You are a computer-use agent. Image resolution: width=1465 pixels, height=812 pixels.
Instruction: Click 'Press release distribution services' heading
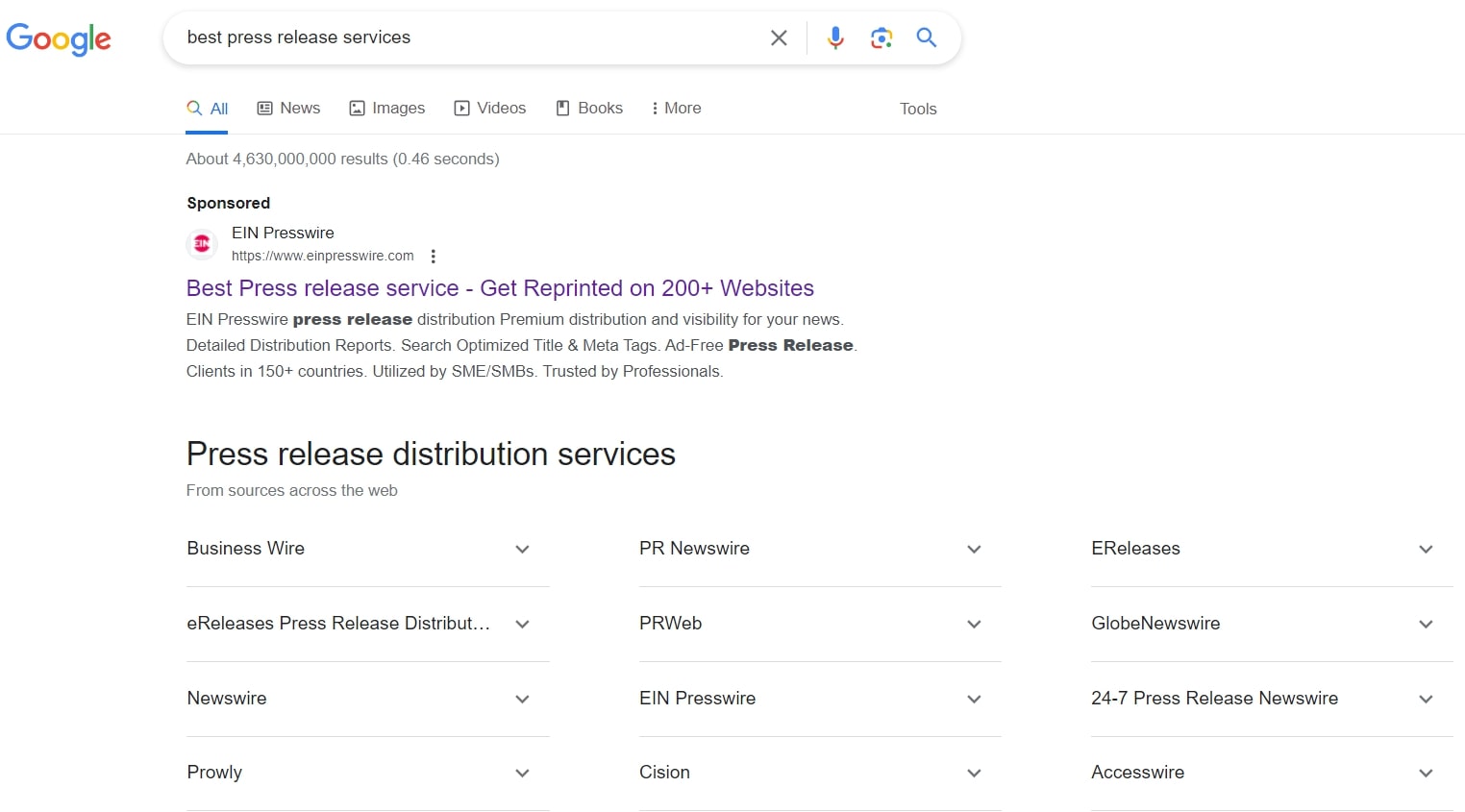pyautogui.click(x=431, y=455)
